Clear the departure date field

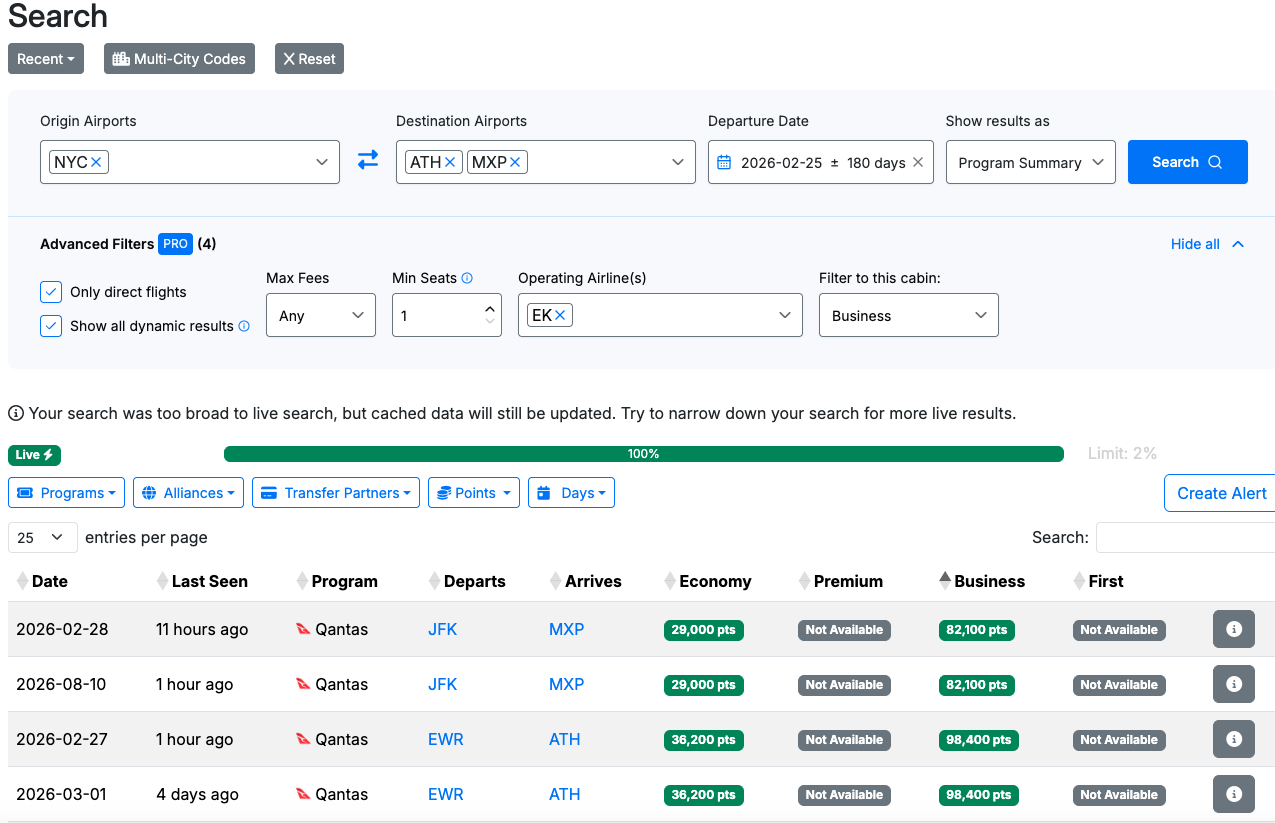point(917,162)
